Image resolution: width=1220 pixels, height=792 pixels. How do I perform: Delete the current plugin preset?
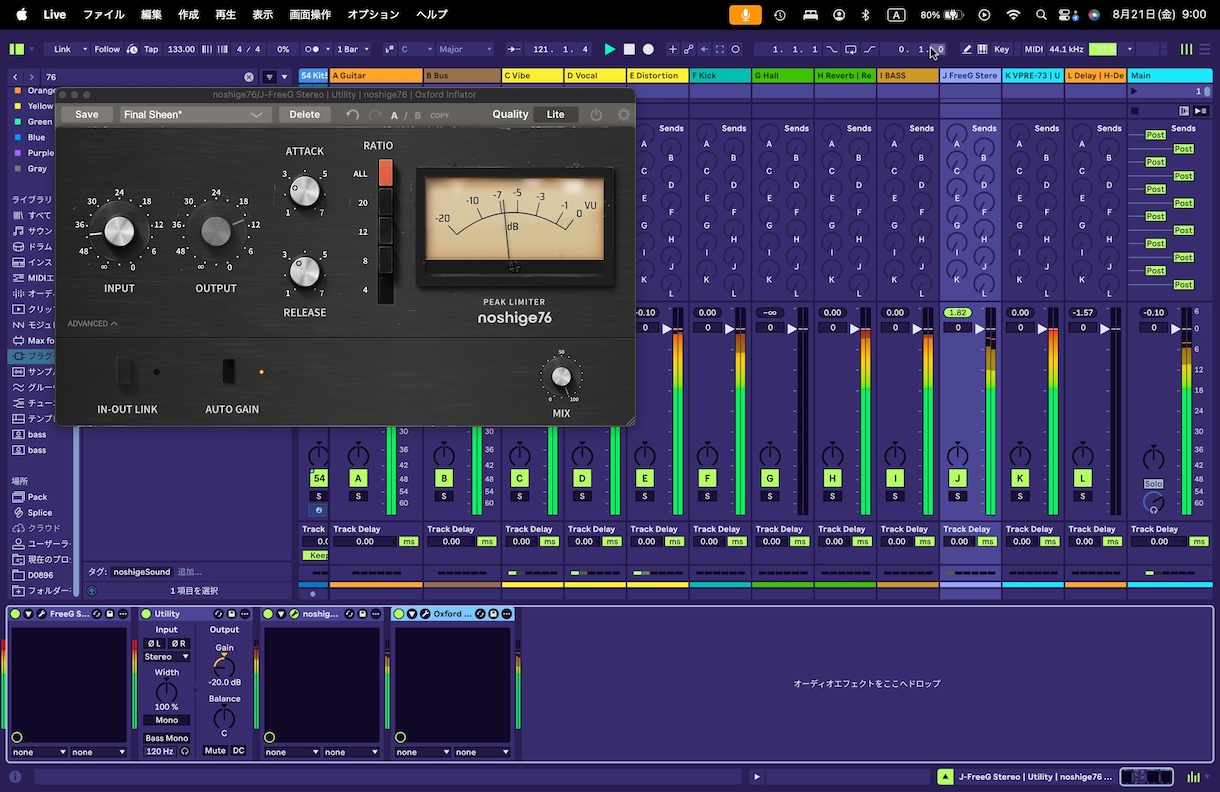click(x=304, y=114)
